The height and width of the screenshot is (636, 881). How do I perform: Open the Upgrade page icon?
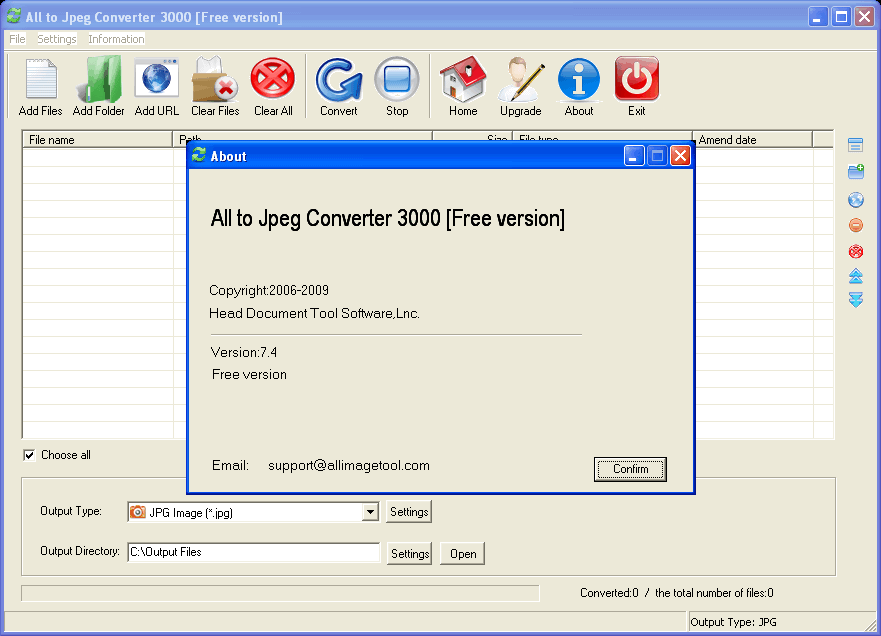(x=520, y=80)
